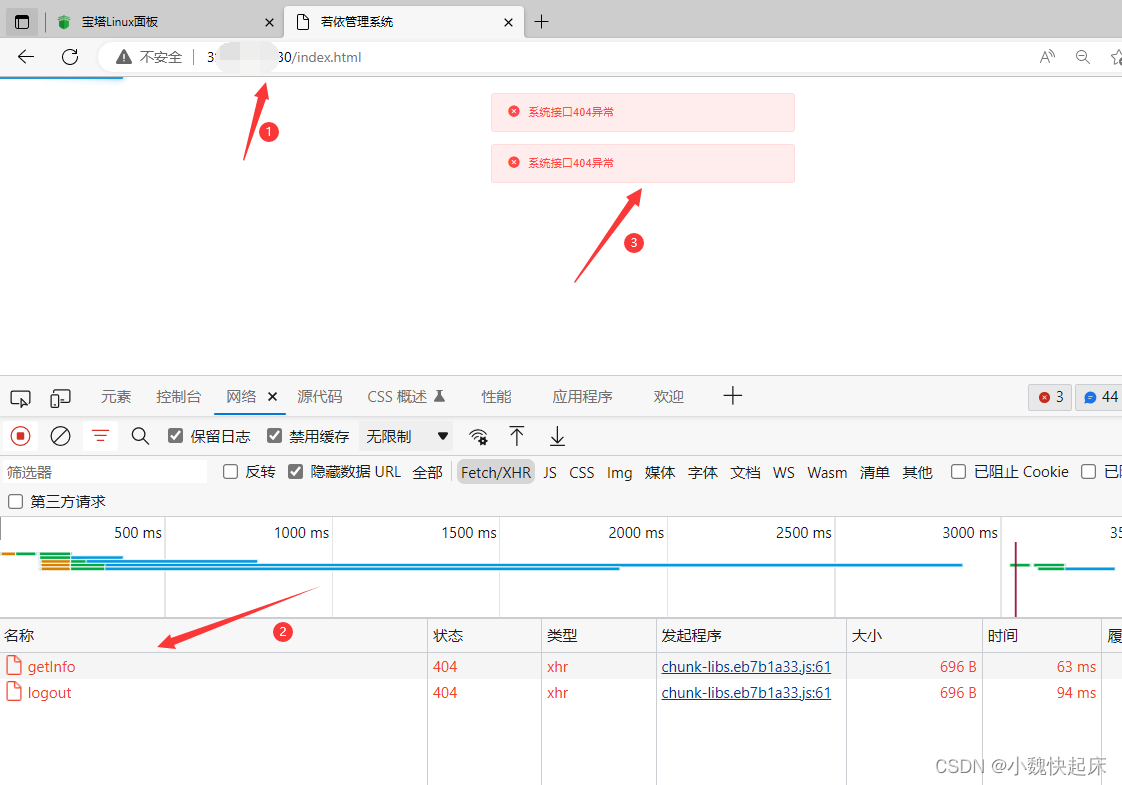Select the Wasm request type filter
Screen dimensions: 1122x785
pos(827,472)
